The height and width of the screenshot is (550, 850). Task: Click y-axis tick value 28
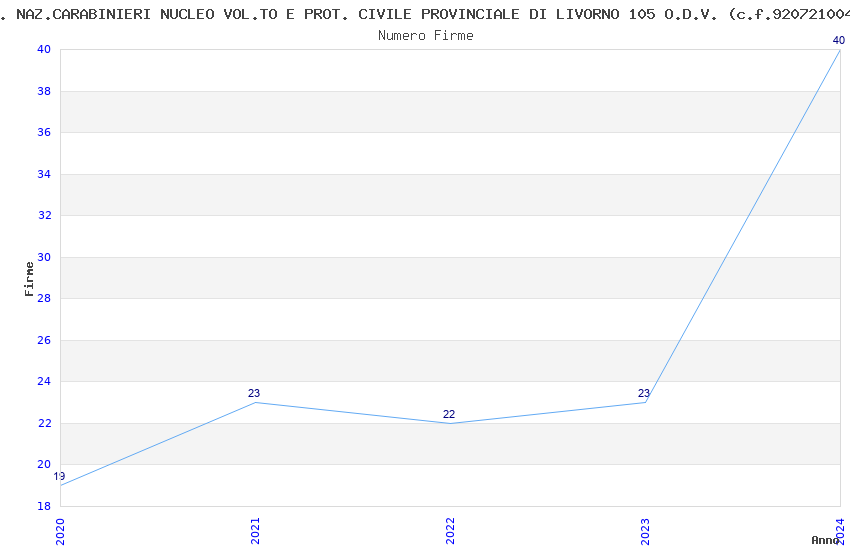coord(44,298)
